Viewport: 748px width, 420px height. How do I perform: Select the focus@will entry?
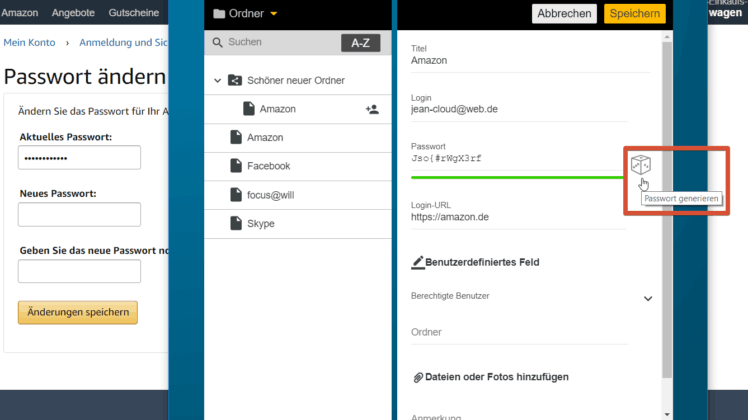(298, 195)
